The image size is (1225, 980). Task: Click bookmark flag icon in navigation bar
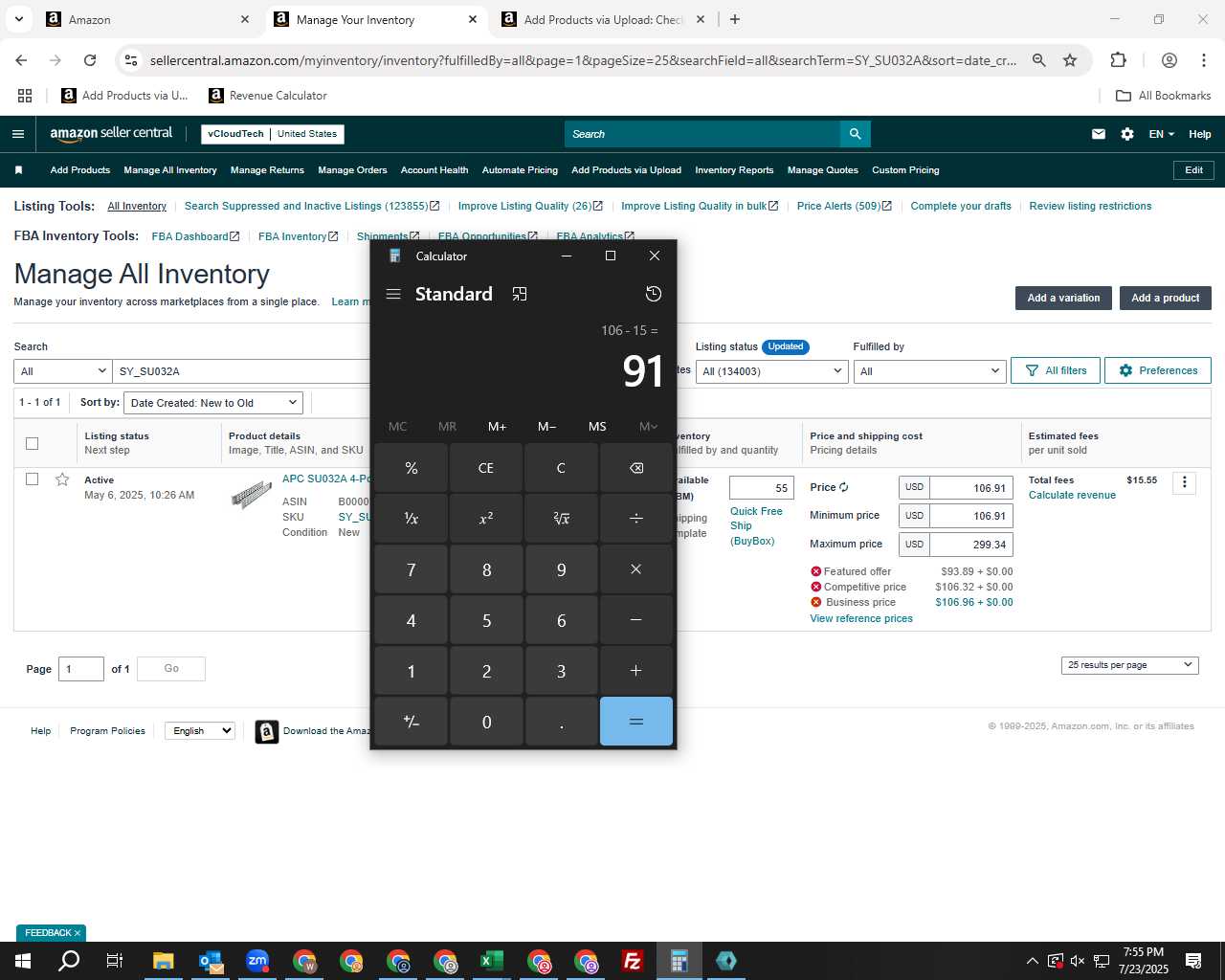(x=18, y=170)
